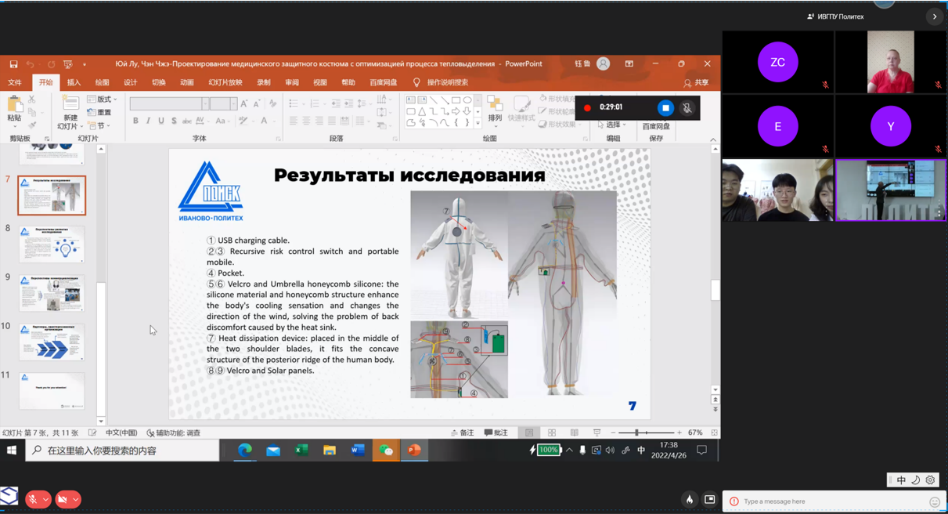Viewport: 948px width, 514px height.
Task: Show the slide Notes pane
Action: [462, 433]
